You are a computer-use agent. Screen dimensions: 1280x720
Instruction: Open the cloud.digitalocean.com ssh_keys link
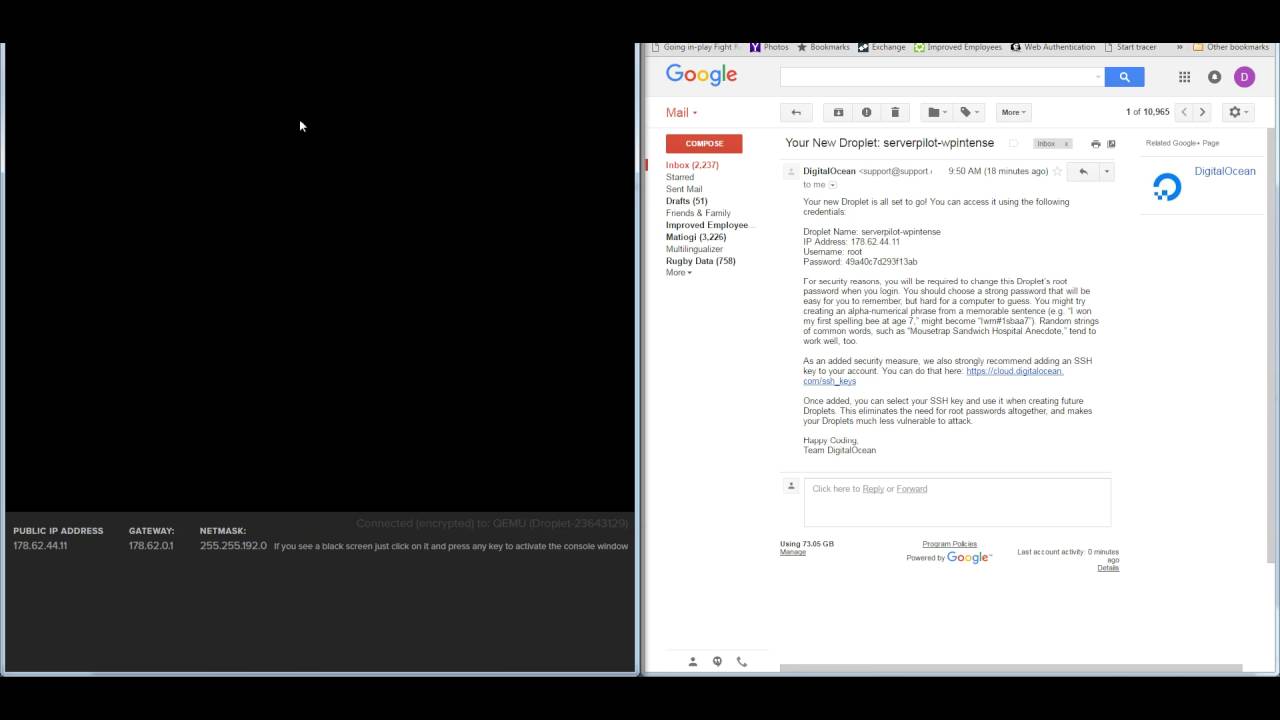click(933, 376)
